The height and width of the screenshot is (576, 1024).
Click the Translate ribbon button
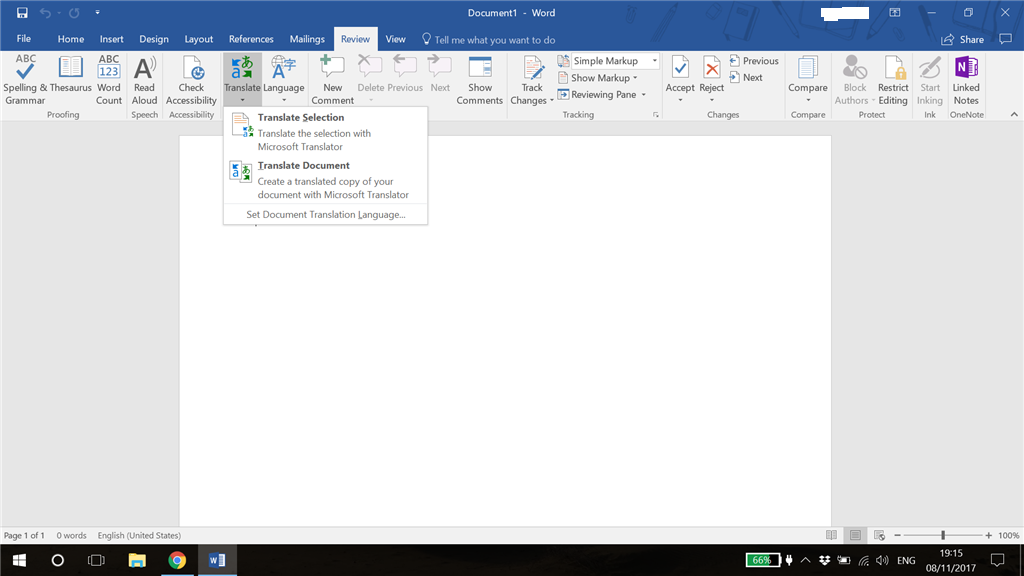[x=242, y=80]
